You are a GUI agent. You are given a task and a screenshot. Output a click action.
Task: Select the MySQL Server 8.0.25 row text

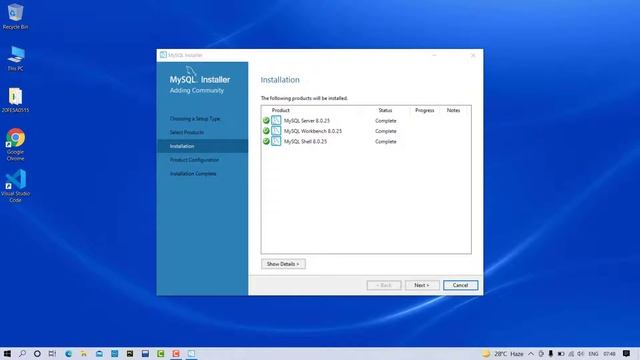[307, 121]
